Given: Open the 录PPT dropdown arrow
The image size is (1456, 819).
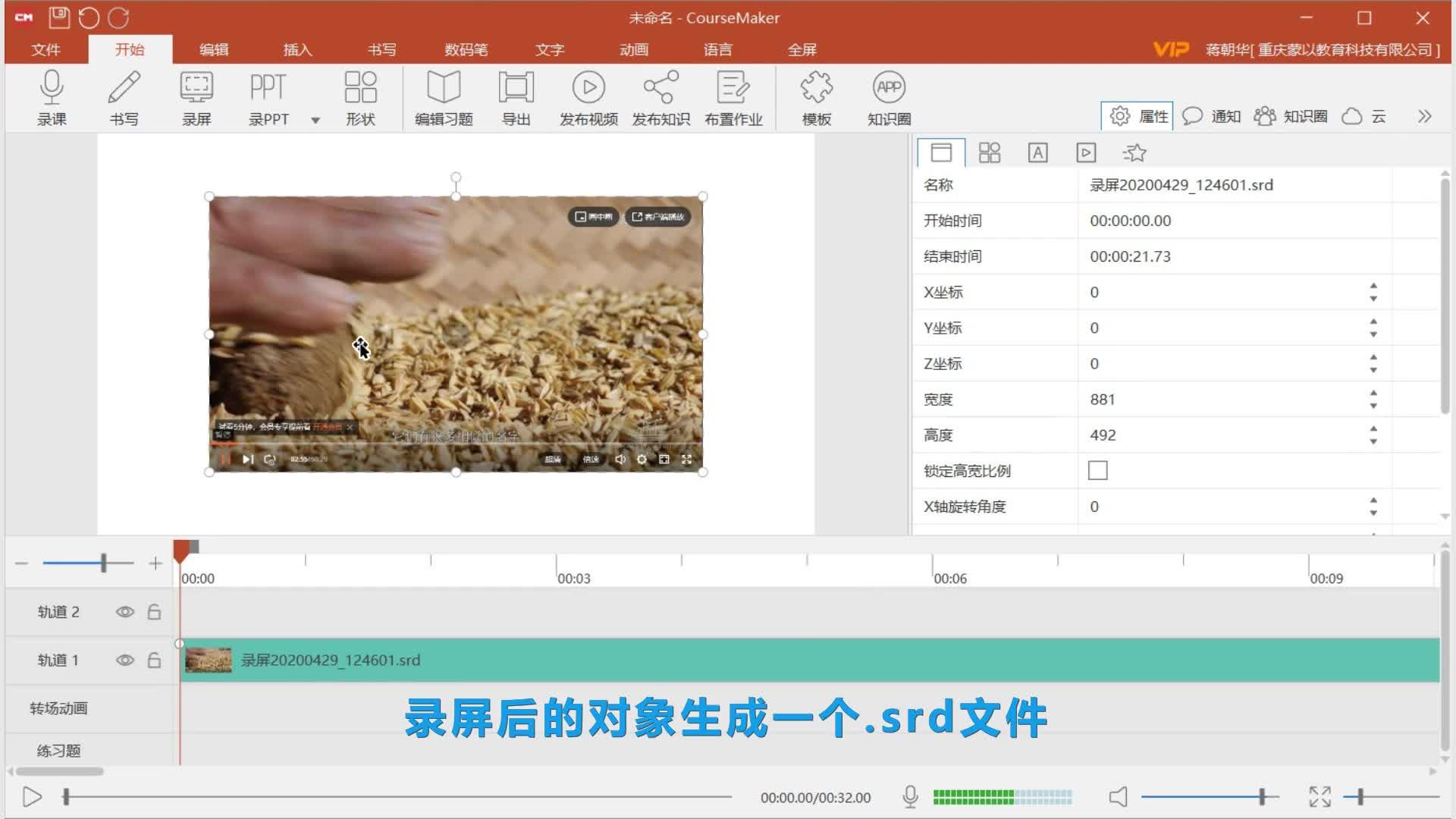Looking at the screenshot, I should 315,120.
